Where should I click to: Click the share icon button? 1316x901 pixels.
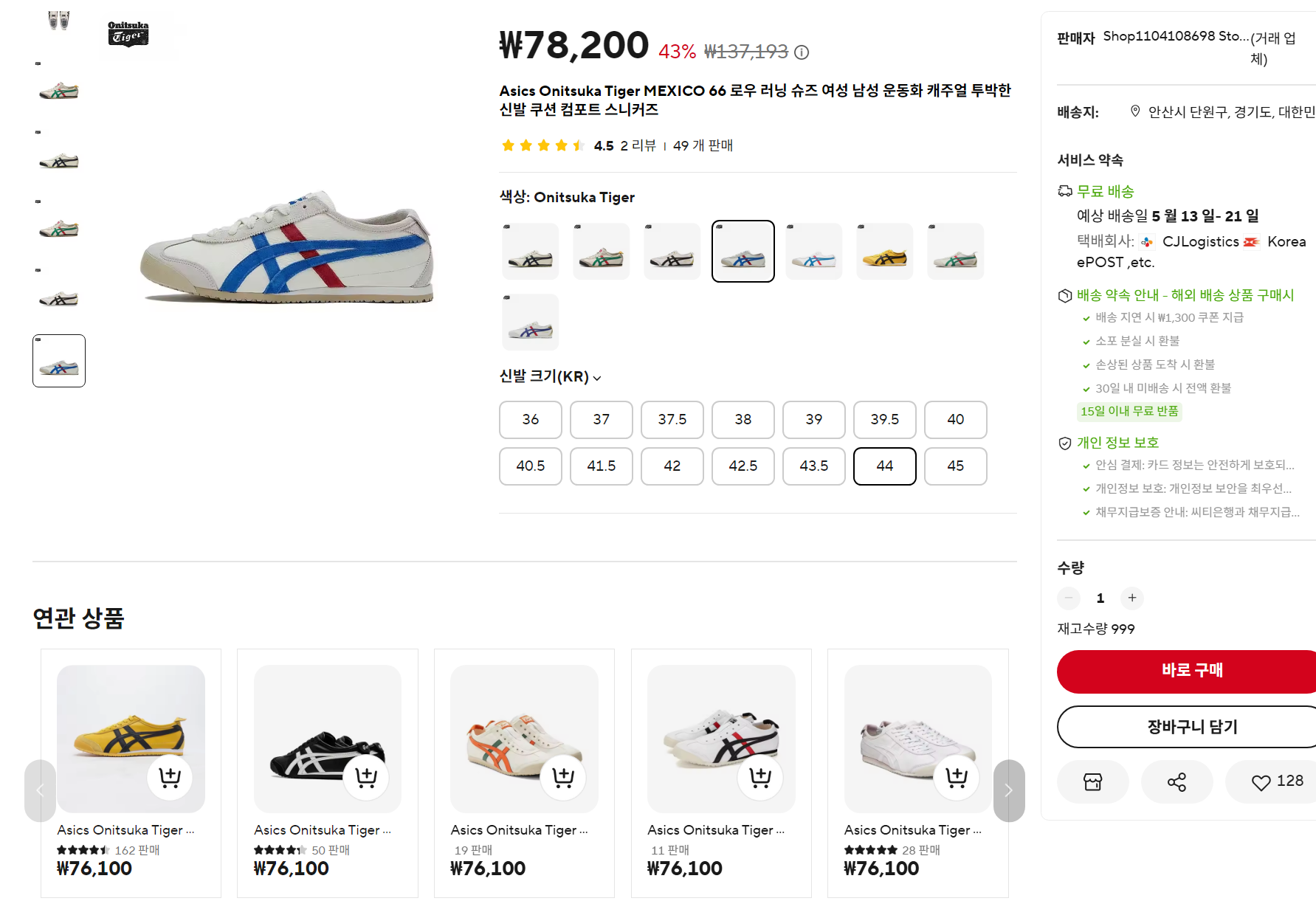point(1177,781)
